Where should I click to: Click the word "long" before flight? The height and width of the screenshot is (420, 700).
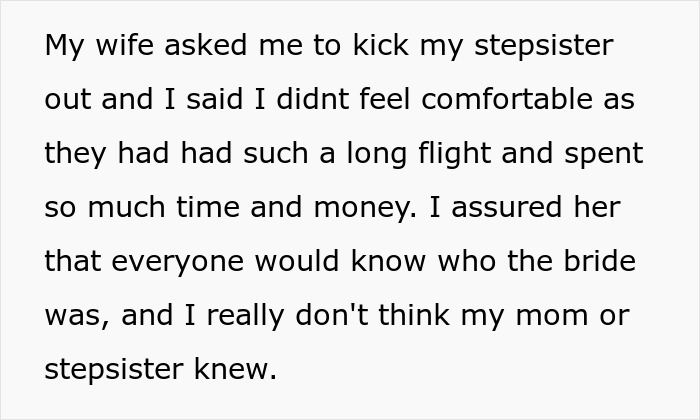coord(377,155)
